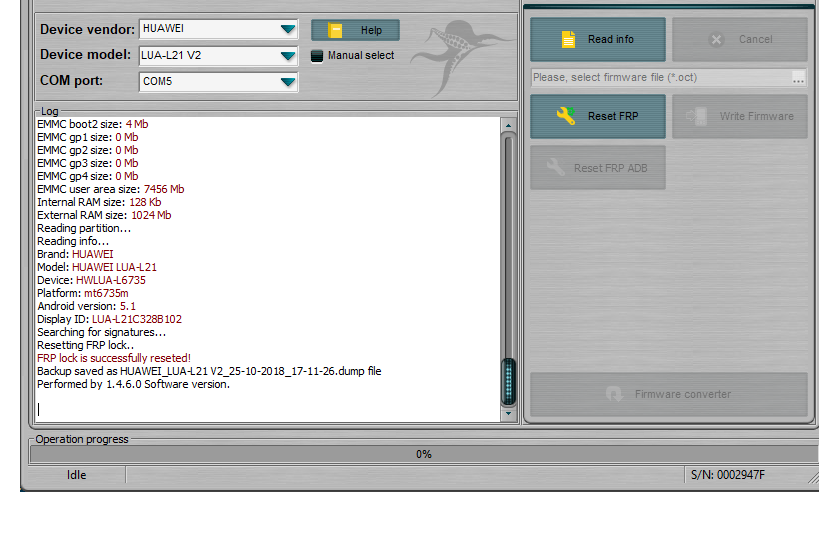Image resolution: width=819 pixels, height=558 pixels.
Task: Click the Reset FRP ADB button
Action: 598,168
